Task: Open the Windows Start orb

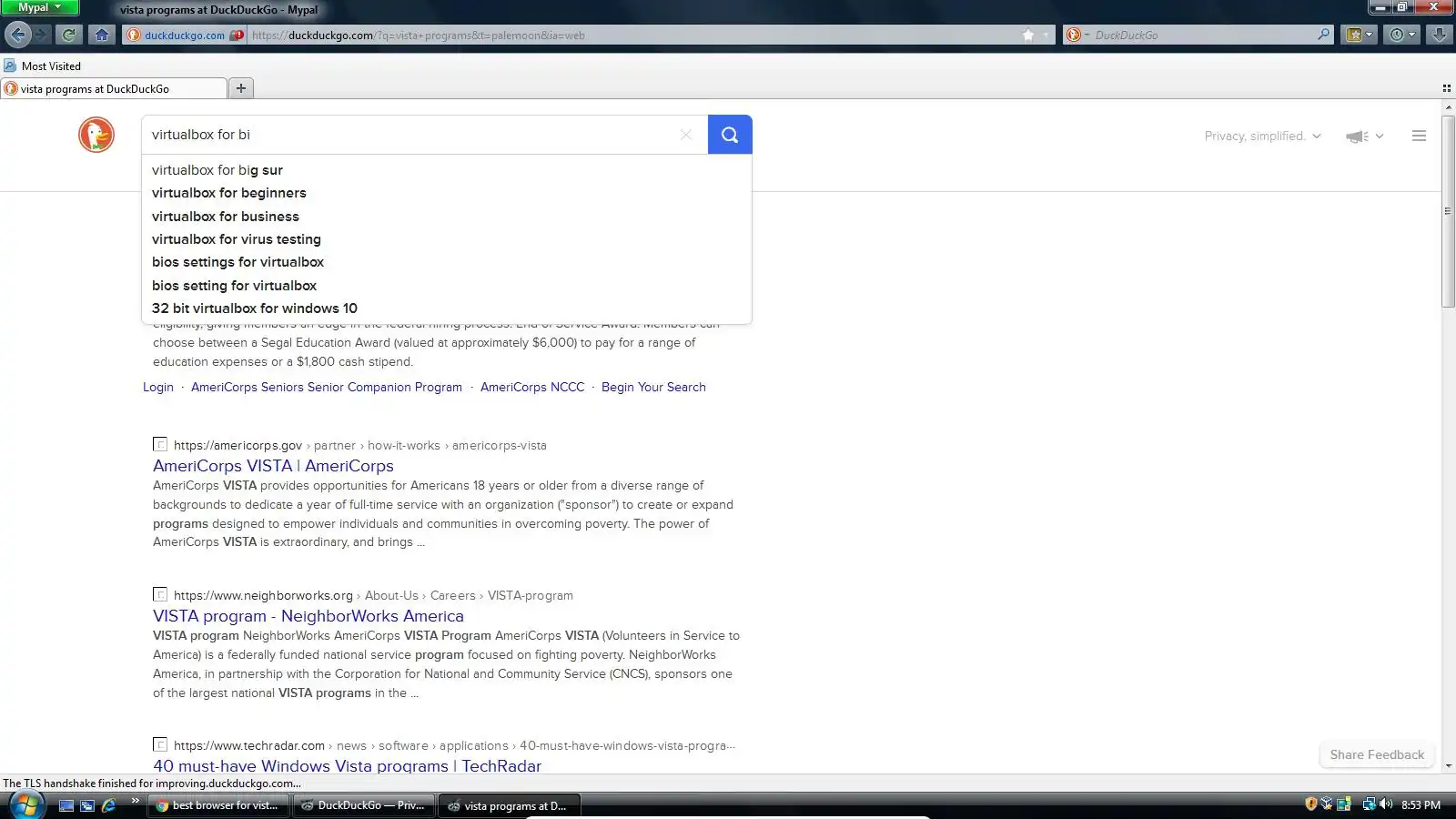Action: pos(25,805)
